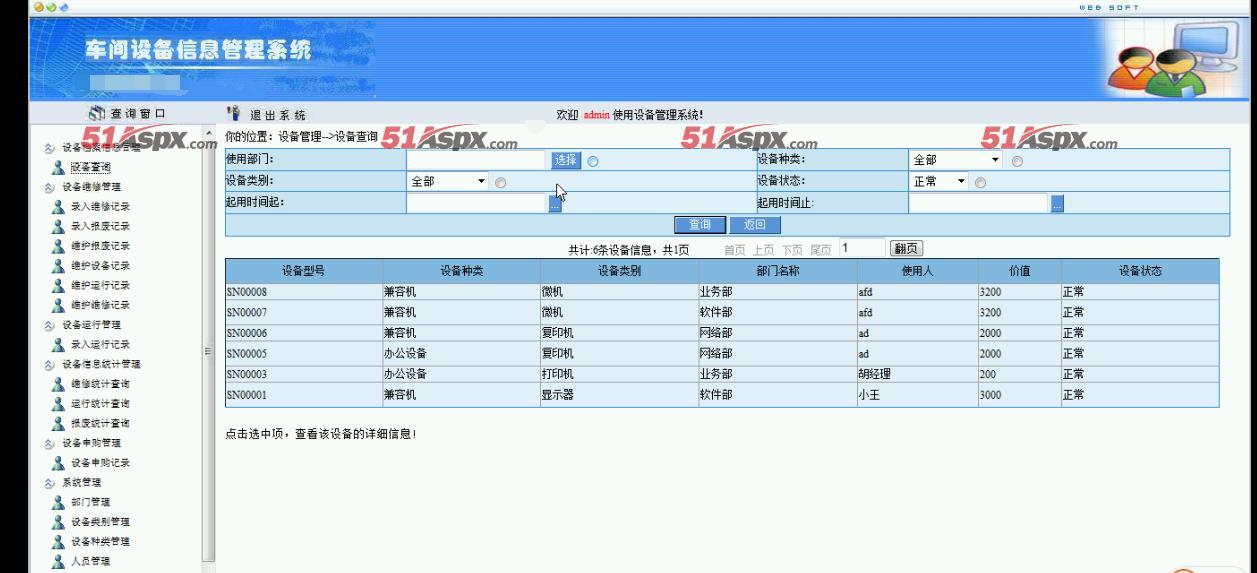
Task: Open the 设备种类 dropdown showing 全部
Action: [x=956, y=160]
